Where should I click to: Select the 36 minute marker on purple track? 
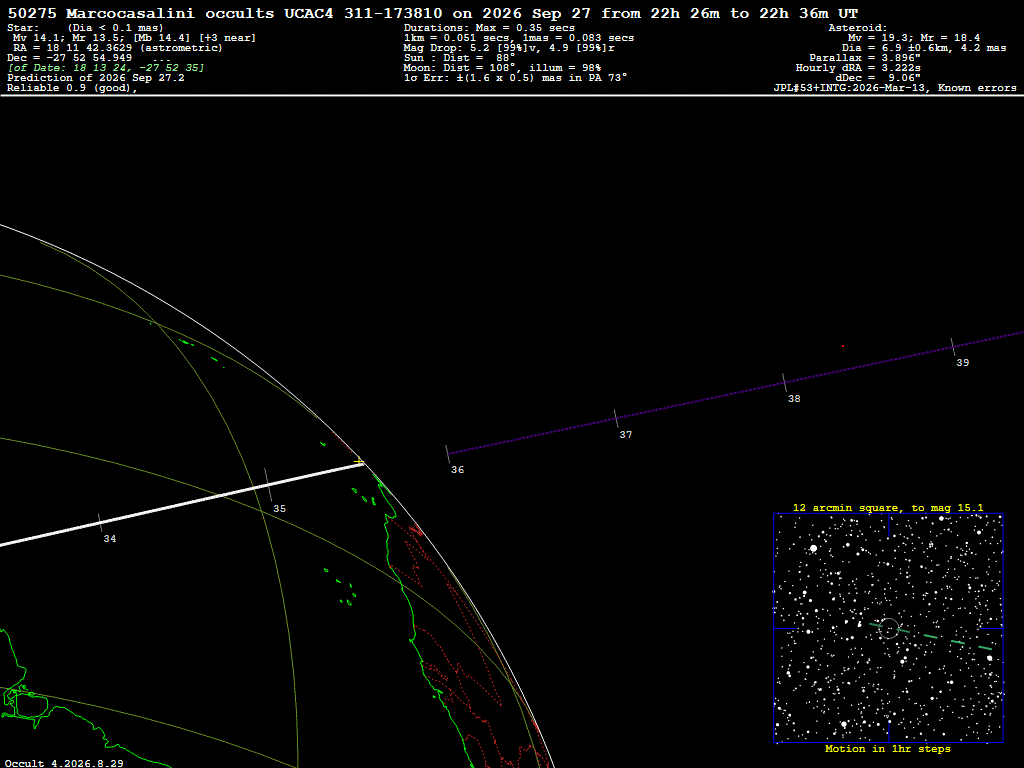tap(448, 454)
